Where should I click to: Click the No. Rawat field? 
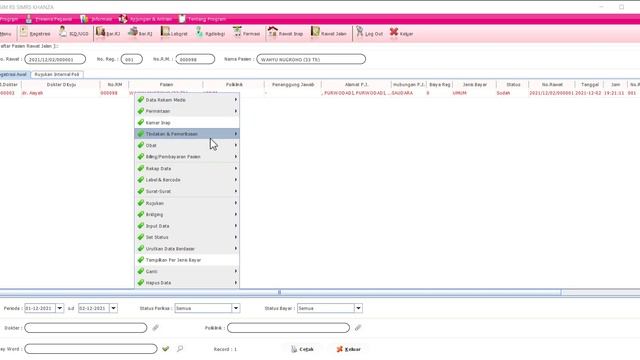[55, 59]
